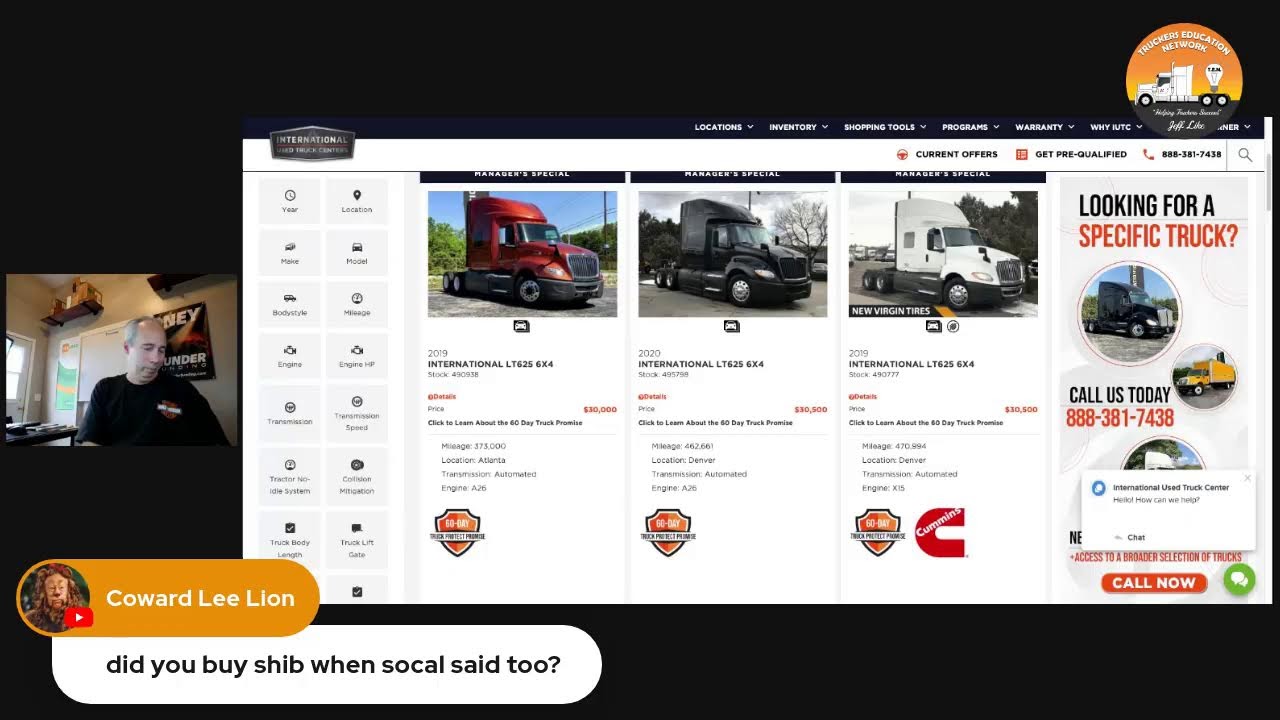Viewport: 1280px width, 720px height.
Task: Click 60-Day badge on Stock 490938 card
Action: pyautogui.click(x=458, y=532)
